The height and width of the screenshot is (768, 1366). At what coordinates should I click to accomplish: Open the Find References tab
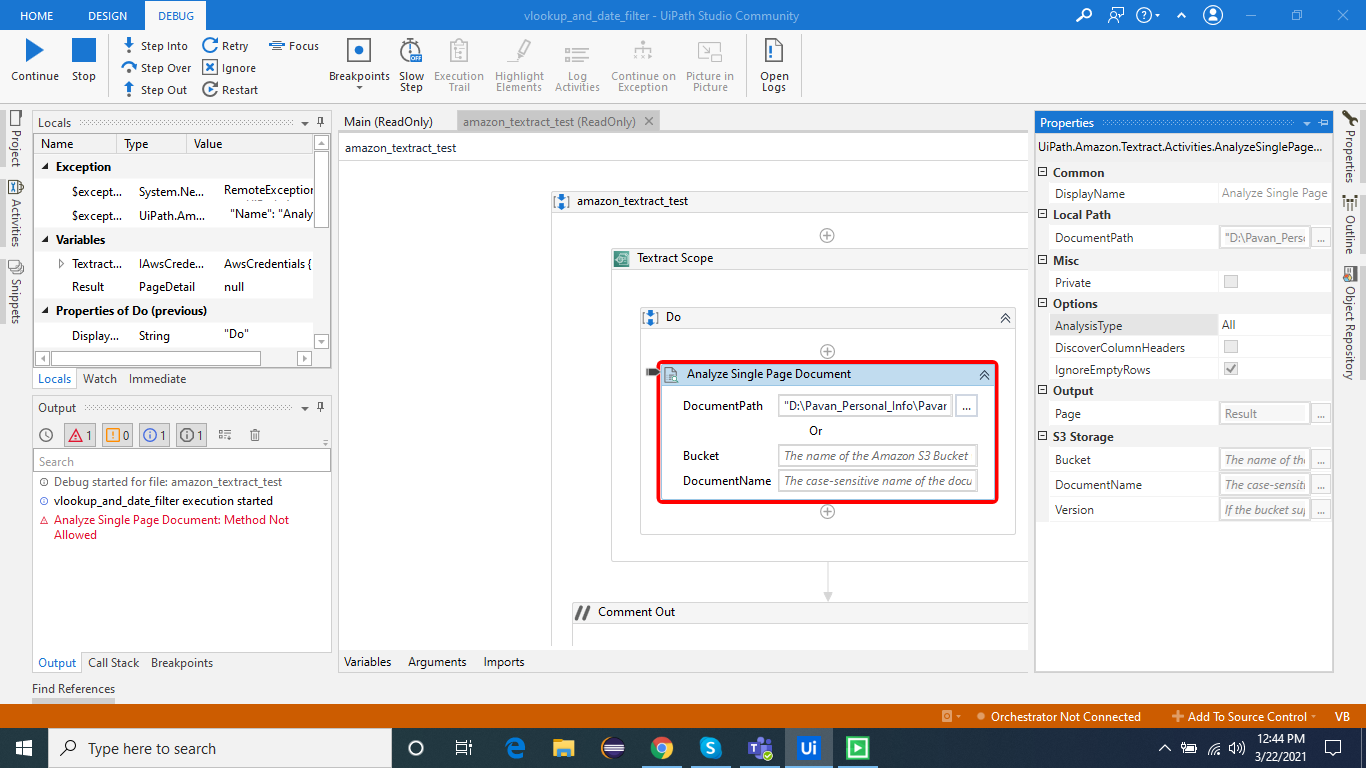point(73,689)
